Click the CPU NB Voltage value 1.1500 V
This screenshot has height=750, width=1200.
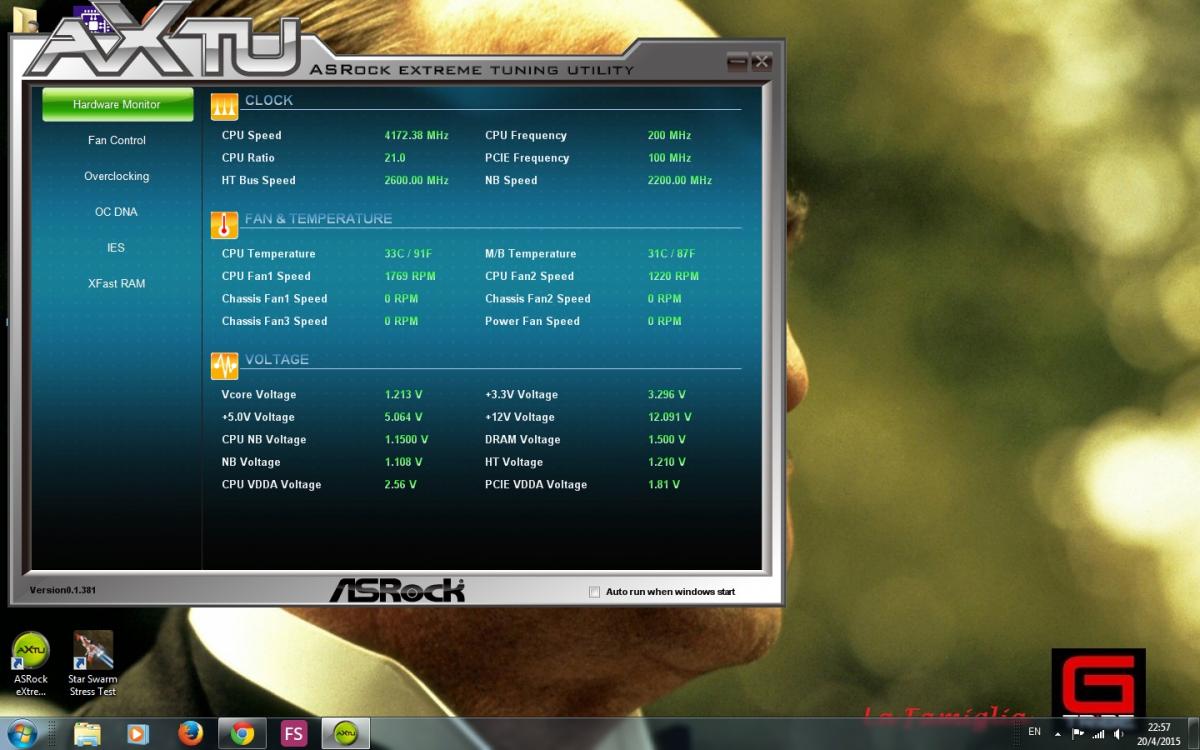[x=406, y=440]
